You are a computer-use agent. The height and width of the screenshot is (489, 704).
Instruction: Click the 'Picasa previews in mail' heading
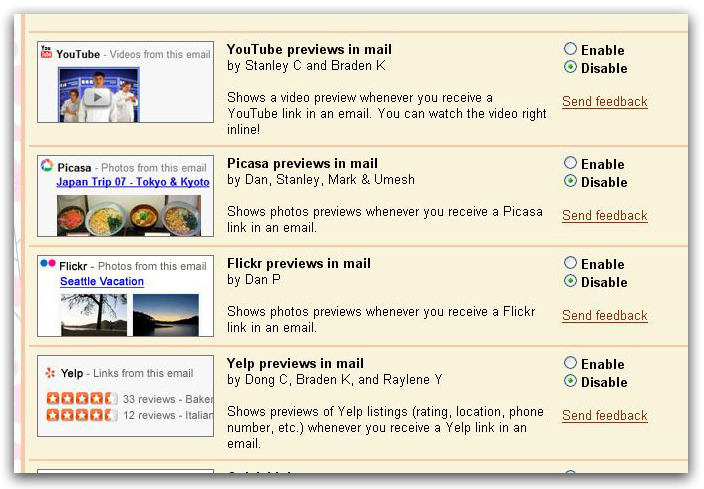point(302,163)
